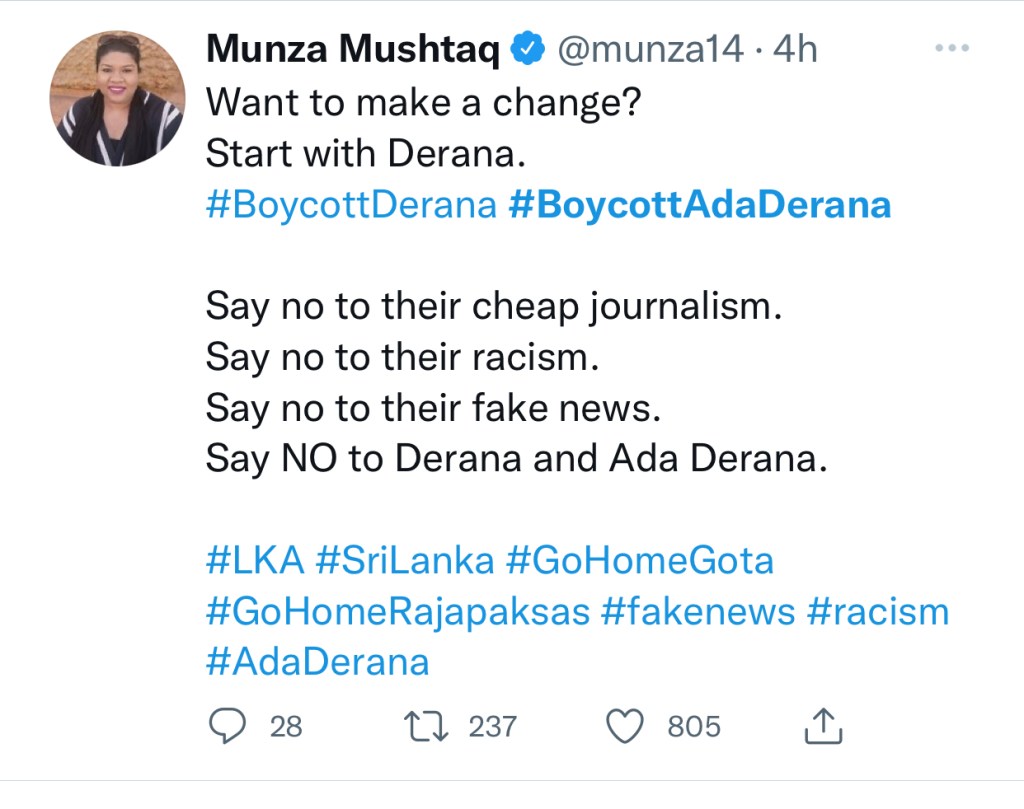The image size is (1024, 809).
Task: Open the #SriLanka hashtag
Action: (405, 561)
